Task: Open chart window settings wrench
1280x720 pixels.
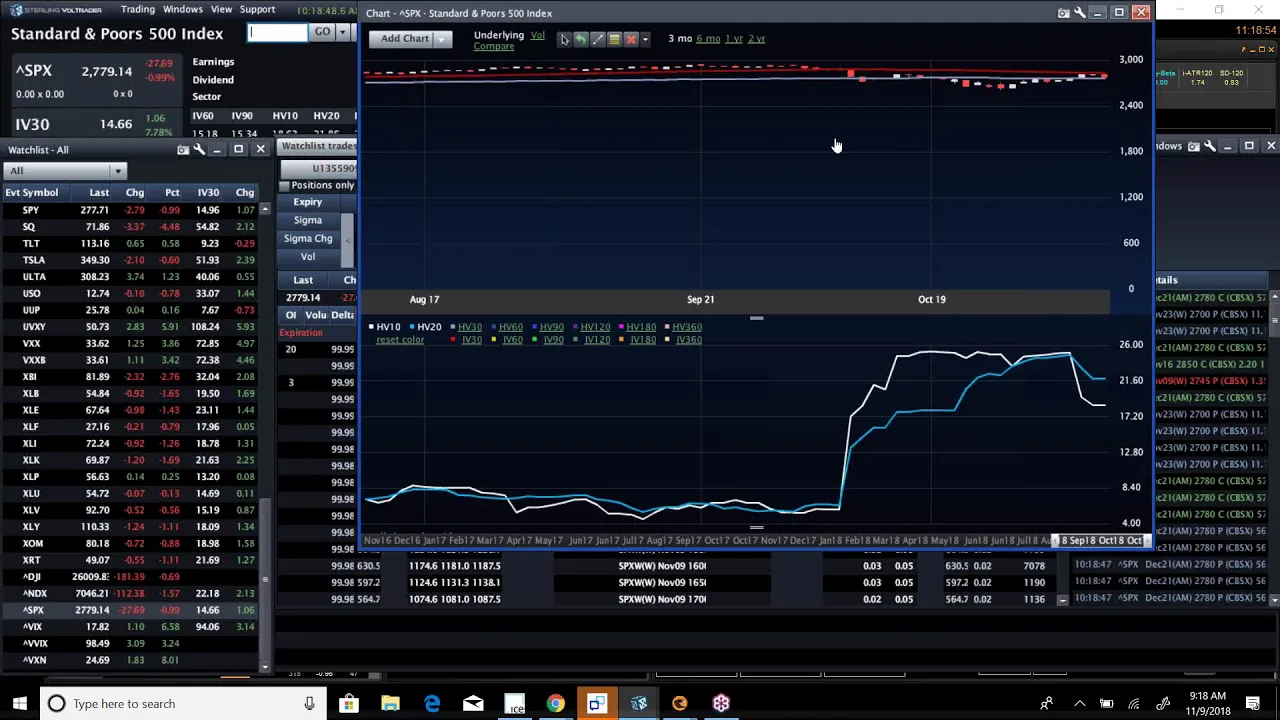Action: click(x=1079, y=13)
